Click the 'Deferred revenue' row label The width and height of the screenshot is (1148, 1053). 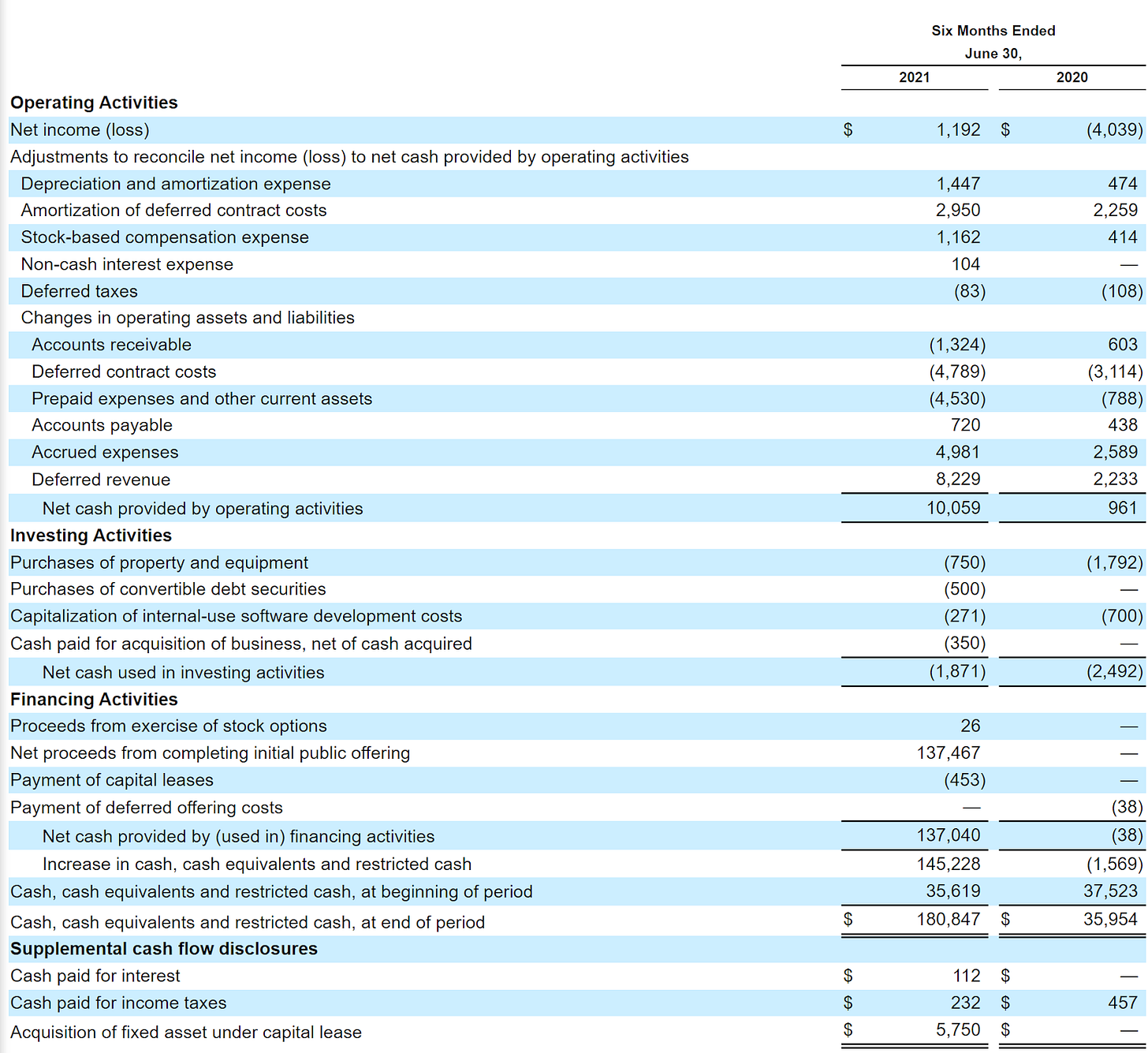tap(101, 480)
